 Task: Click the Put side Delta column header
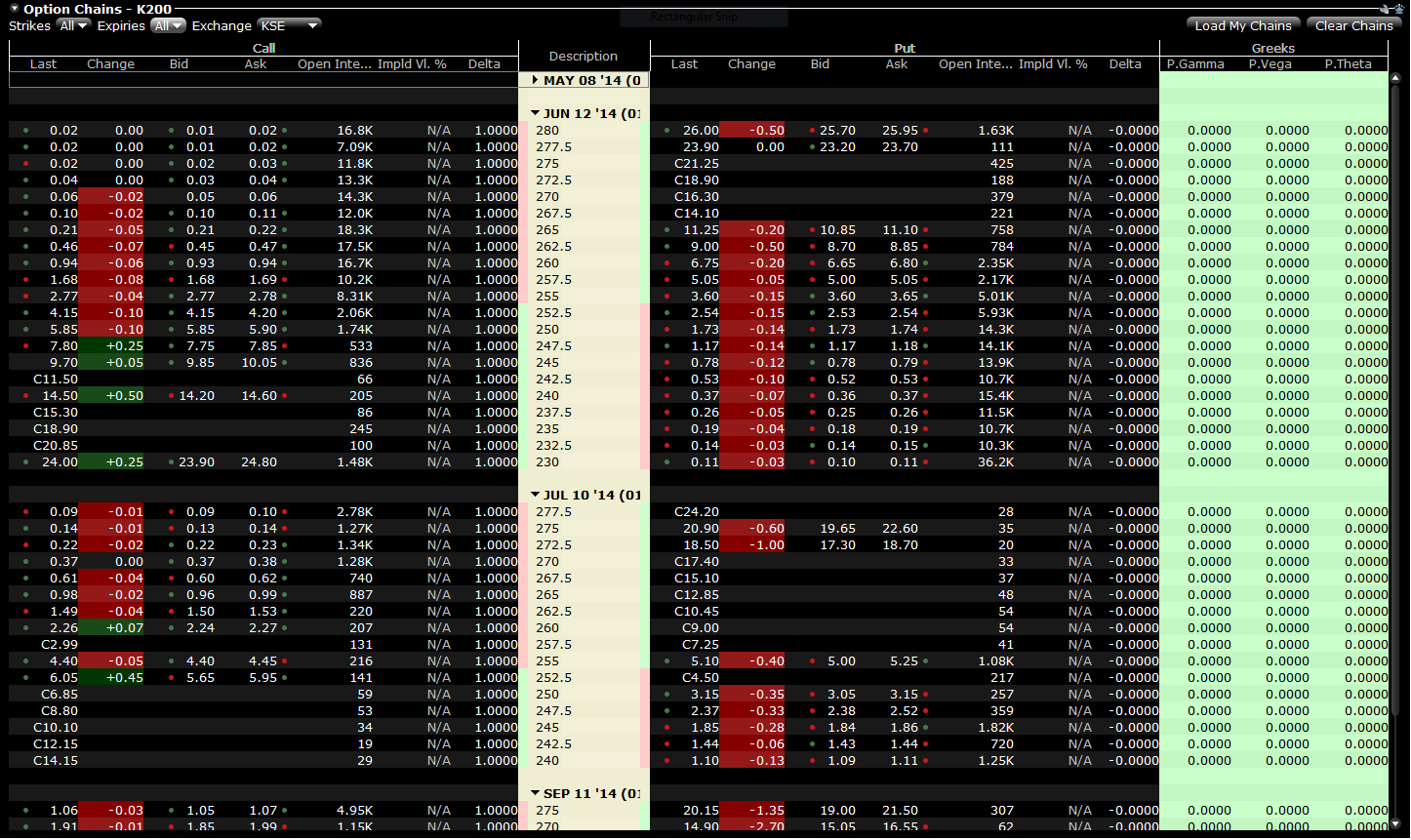click(x=1125, y=64)
